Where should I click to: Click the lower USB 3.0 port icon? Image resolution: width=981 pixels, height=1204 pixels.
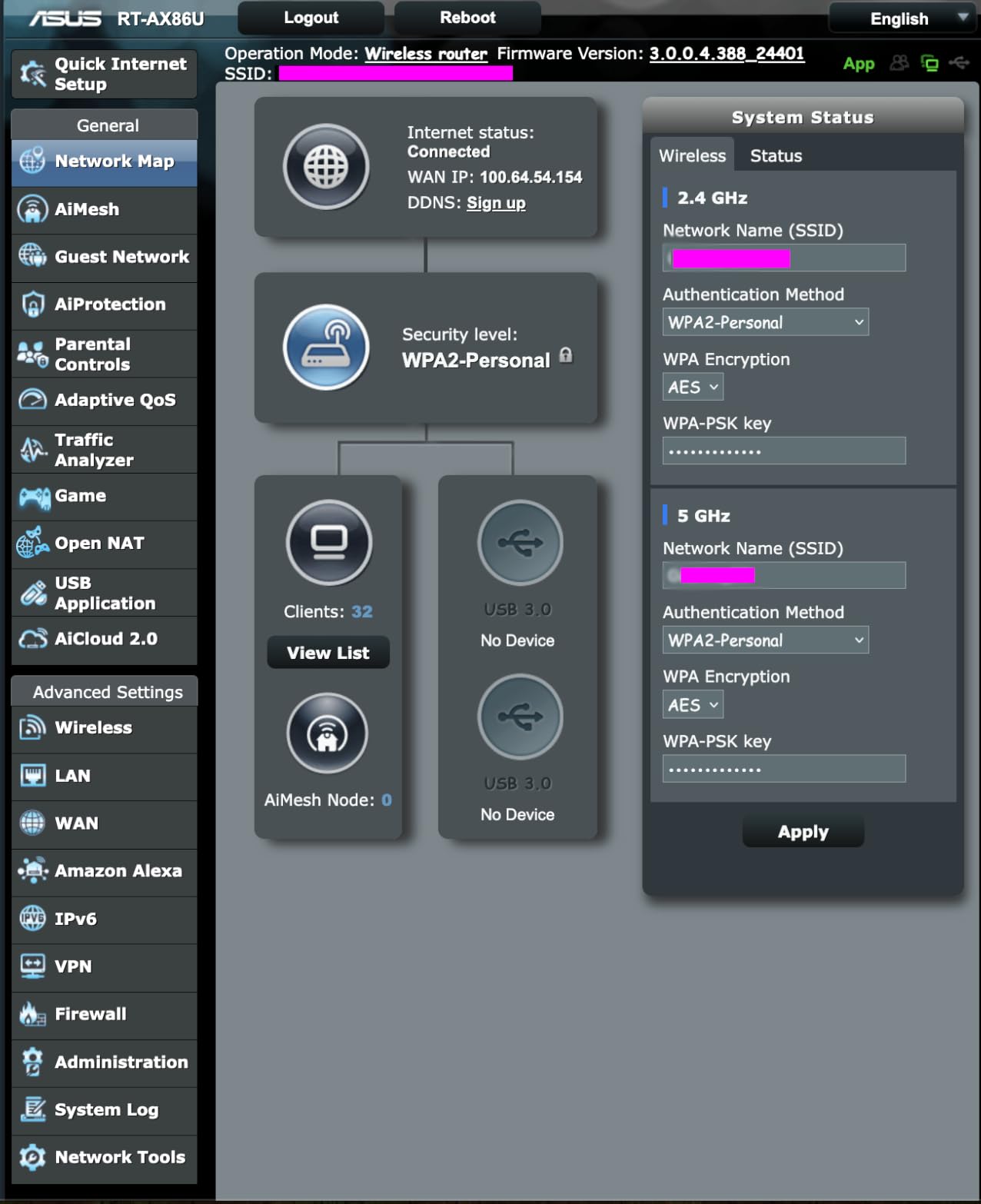(520, 717)
